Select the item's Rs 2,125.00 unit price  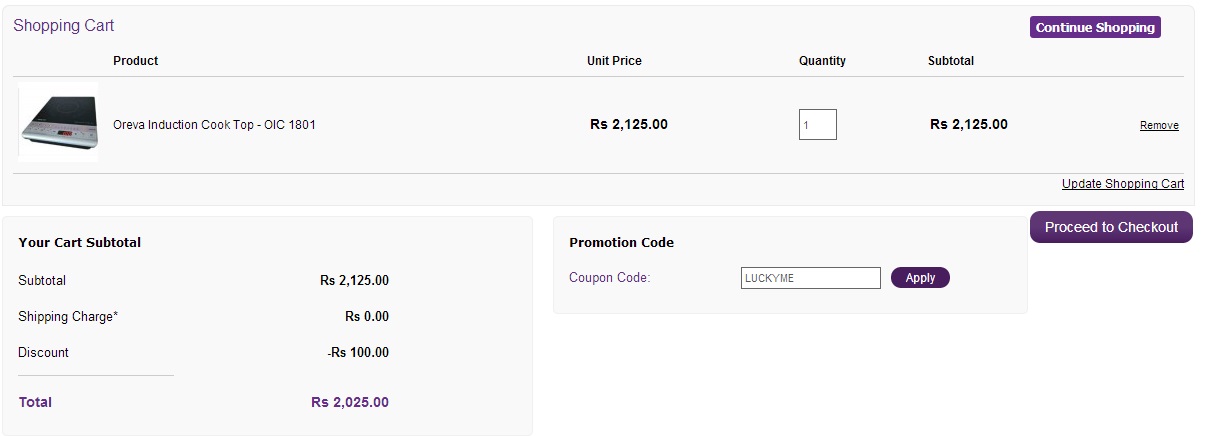(x=629, y=125)
